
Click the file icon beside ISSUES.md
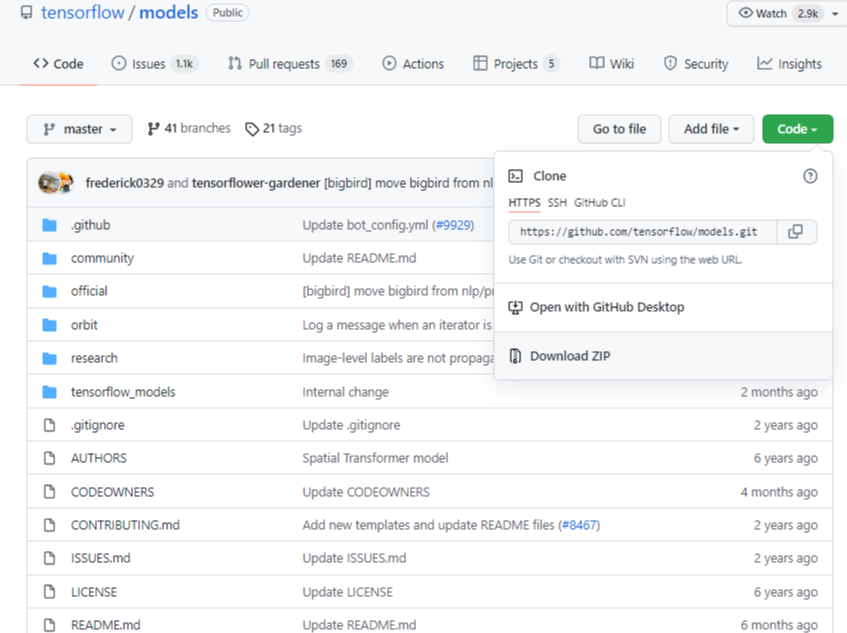50,558
